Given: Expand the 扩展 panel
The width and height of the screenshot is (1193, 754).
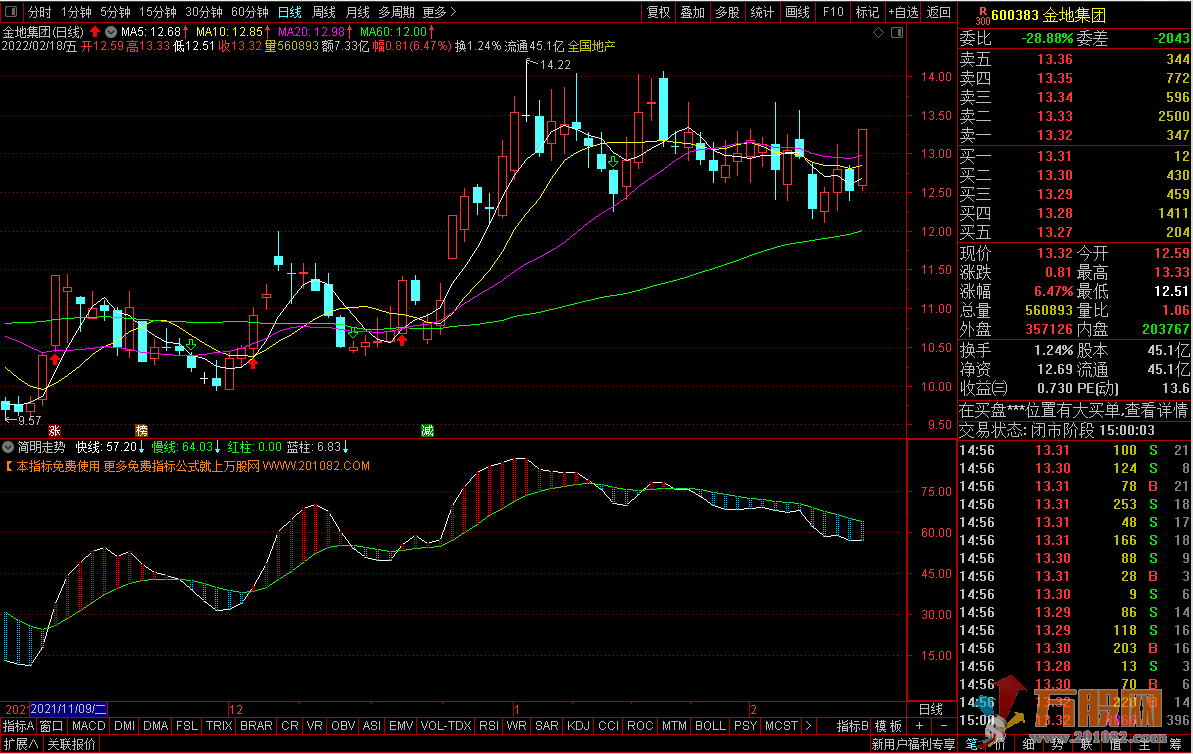Looking at the screenshot, I should (21, 744).
